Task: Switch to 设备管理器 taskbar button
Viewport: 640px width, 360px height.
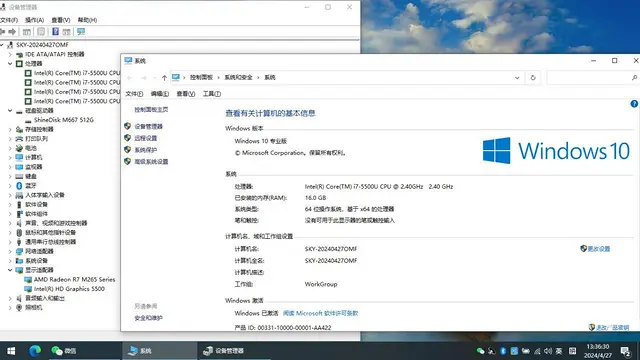Action: pyautogui.click(x=234, y=351)
